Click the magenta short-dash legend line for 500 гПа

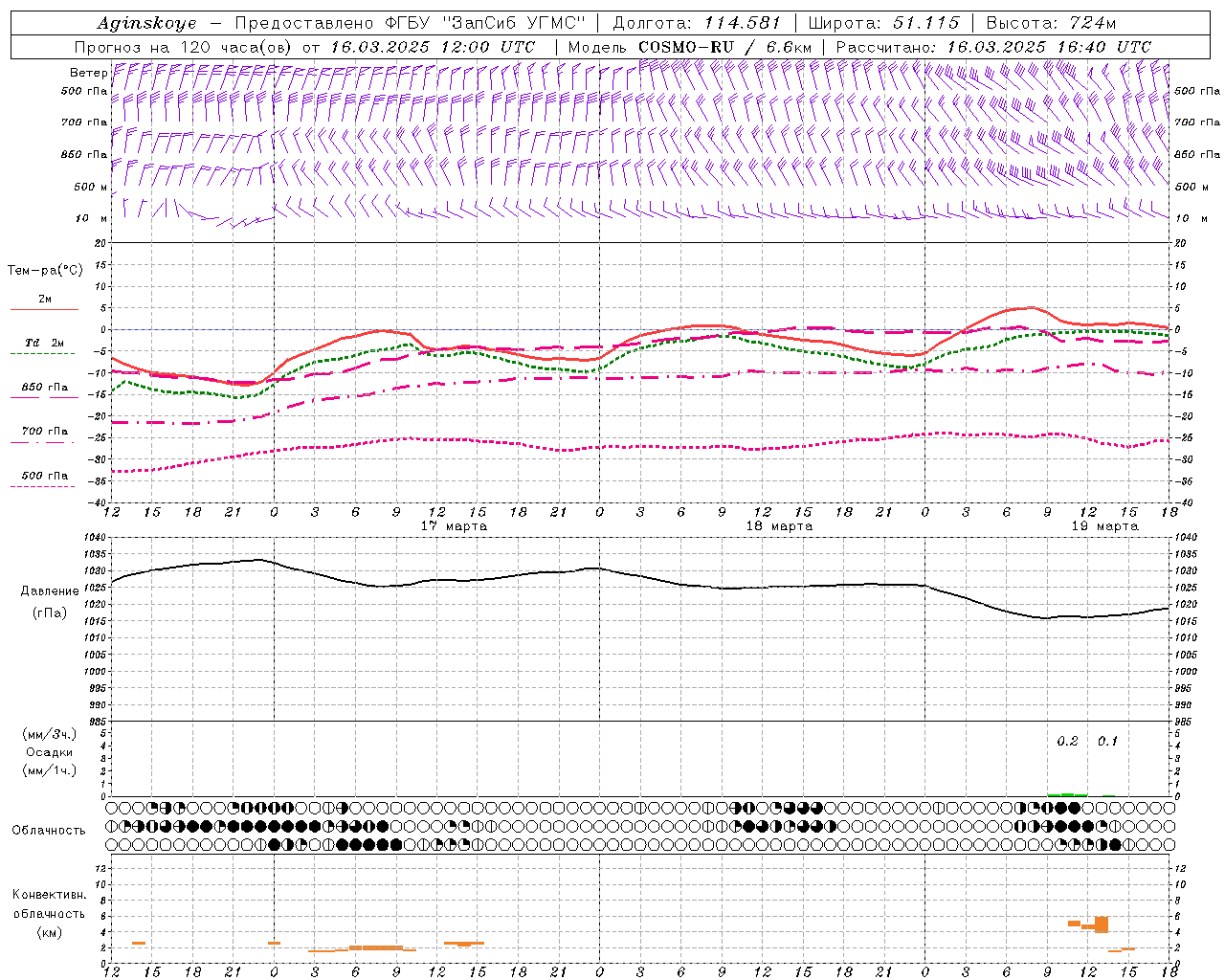coord(43,486)
